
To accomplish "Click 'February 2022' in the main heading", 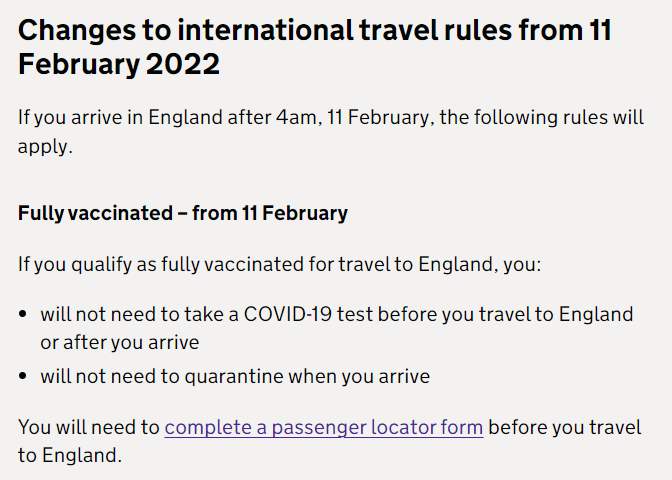I will [x=119, y=65].
